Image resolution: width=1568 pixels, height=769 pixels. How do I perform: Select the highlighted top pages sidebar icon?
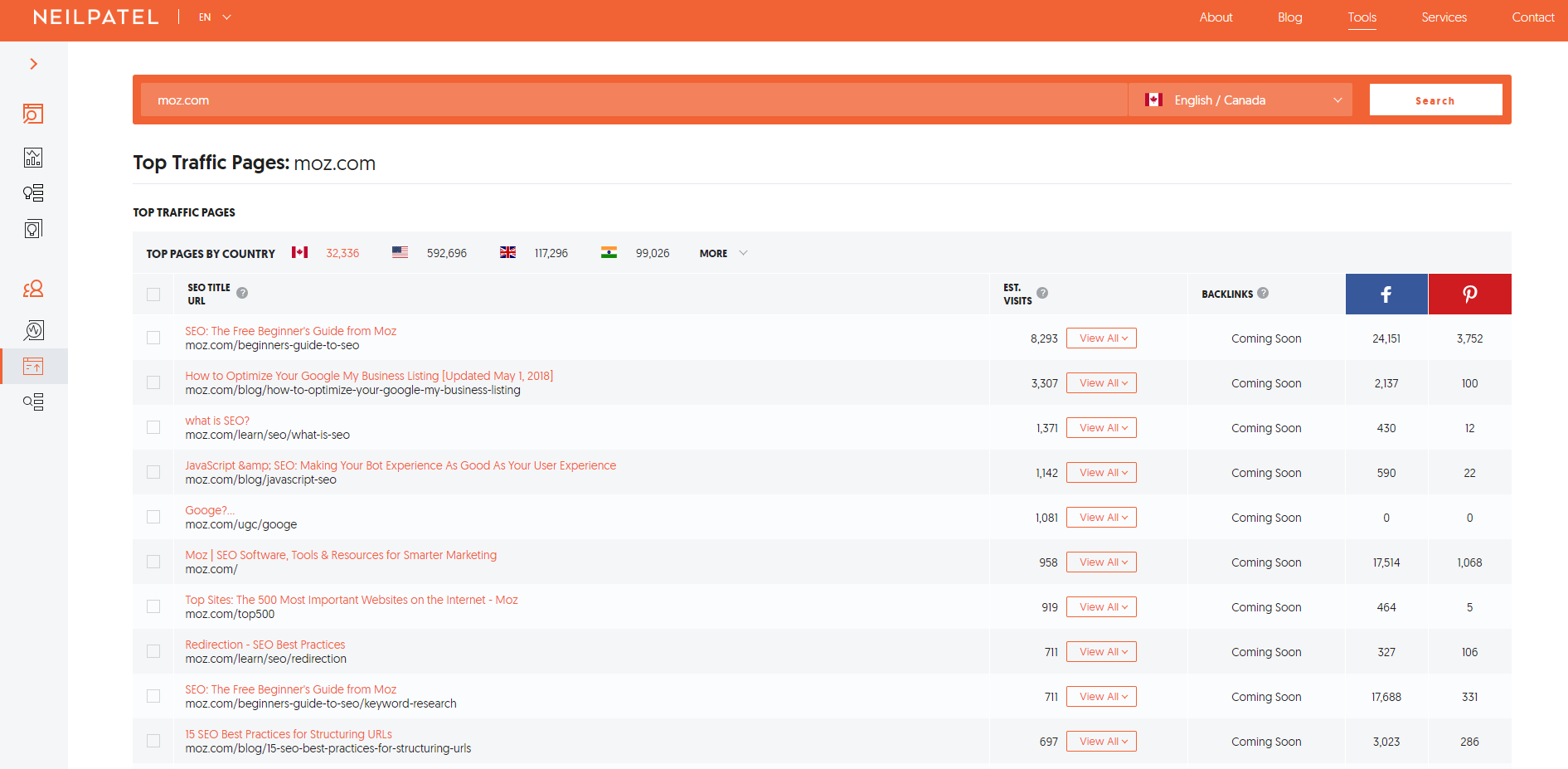click(33, 366)
